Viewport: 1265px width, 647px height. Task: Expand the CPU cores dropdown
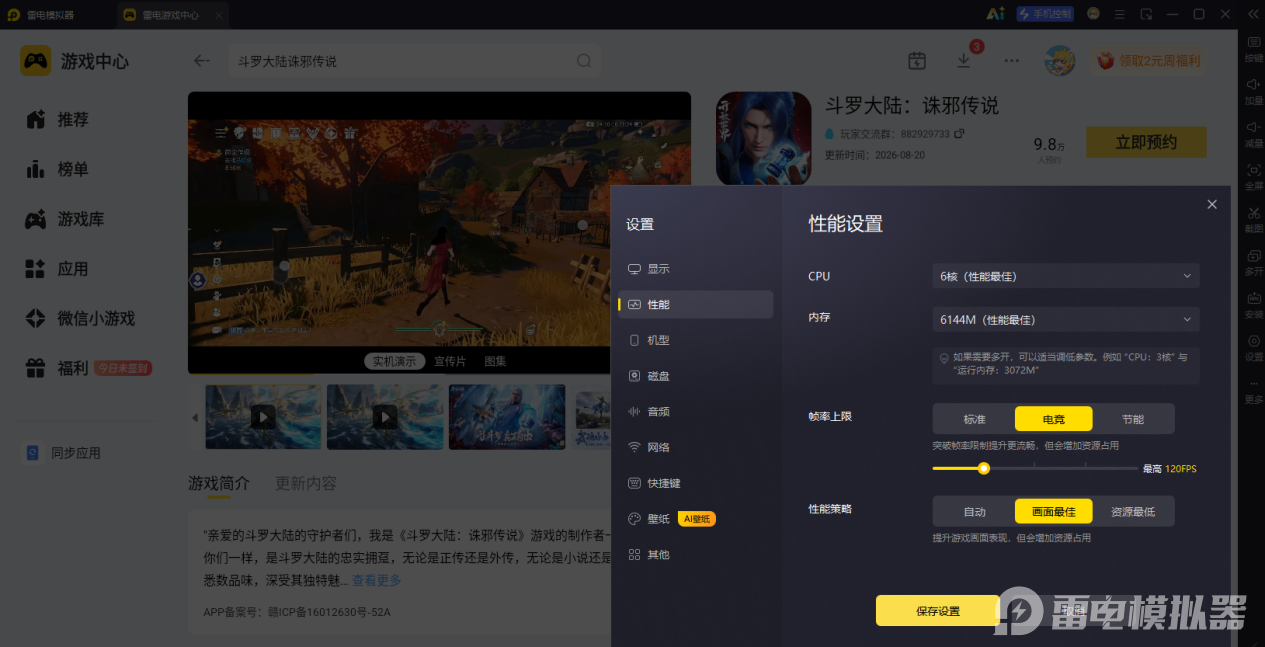tap(1066, 276)
